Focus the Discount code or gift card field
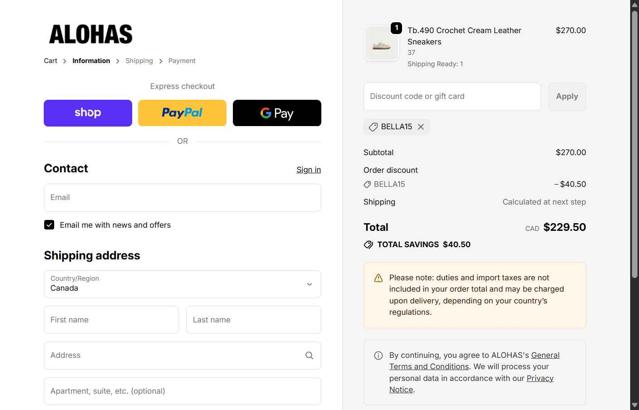 point(452,97)
